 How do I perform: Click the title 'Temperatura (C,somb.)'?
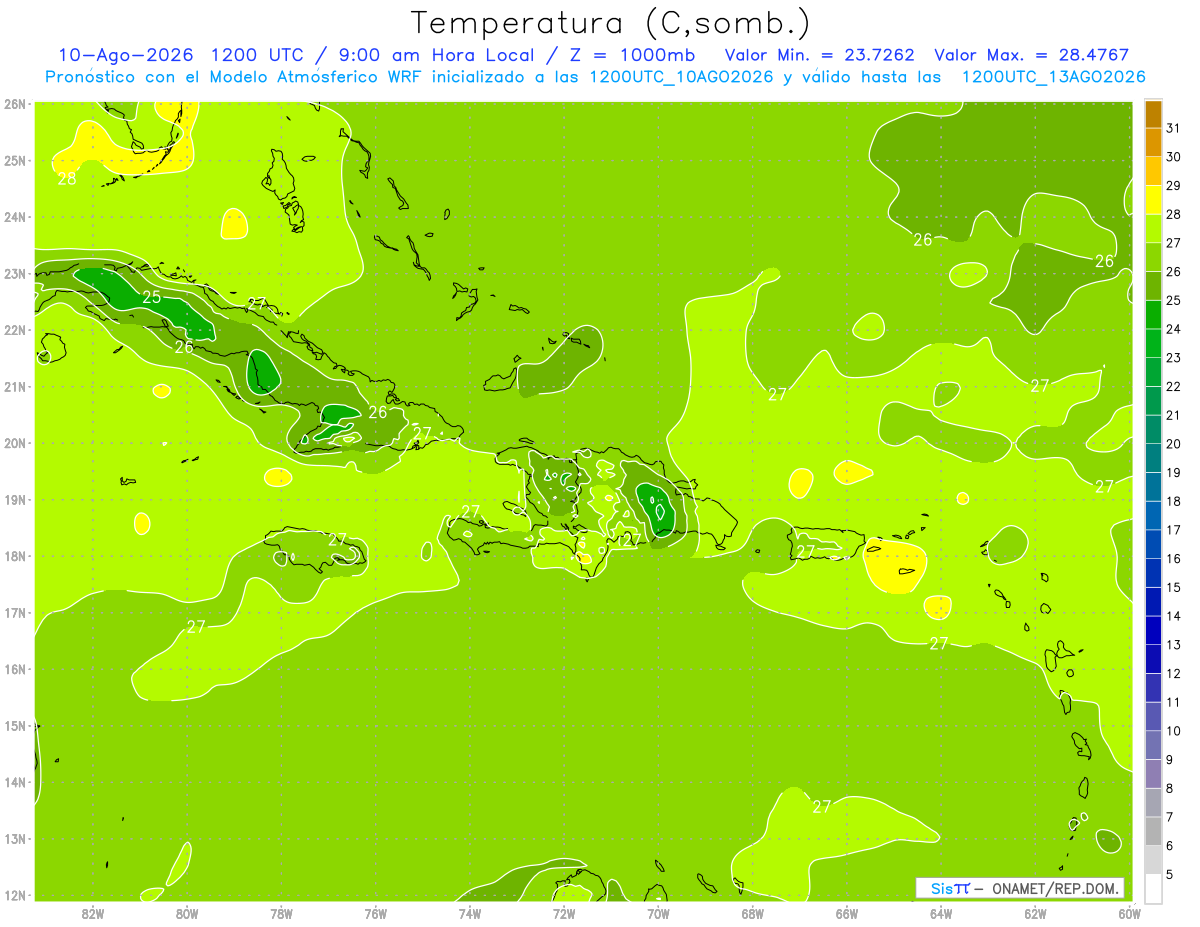click(610, 23)
